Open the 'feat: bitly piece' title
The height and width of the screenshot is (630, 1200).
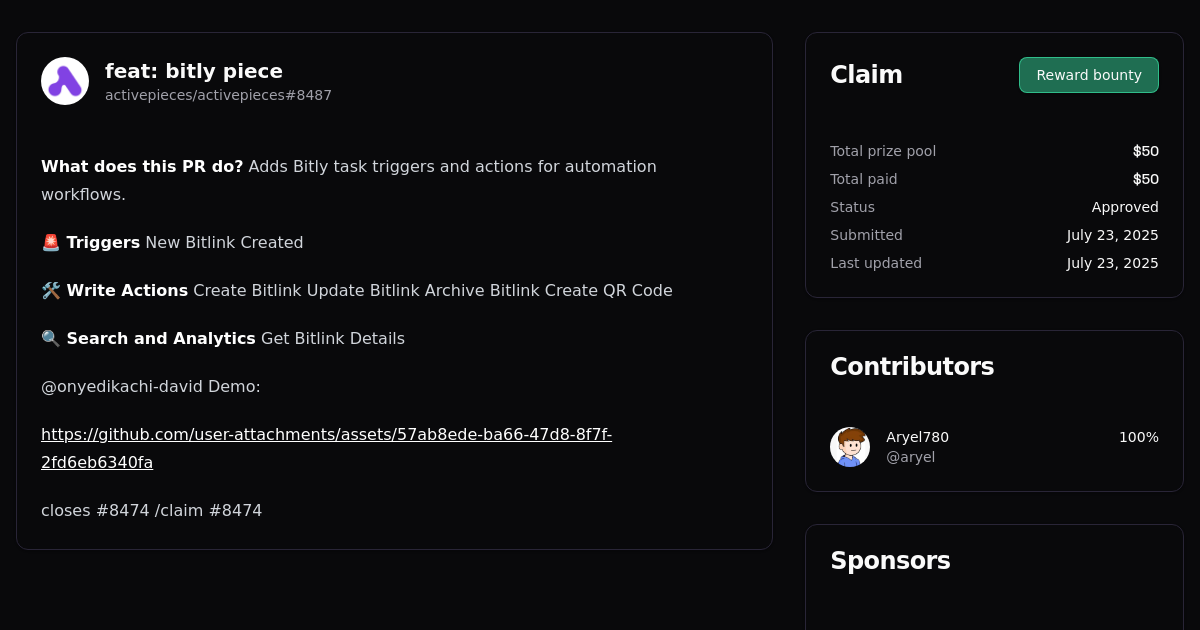coord(194,71)
